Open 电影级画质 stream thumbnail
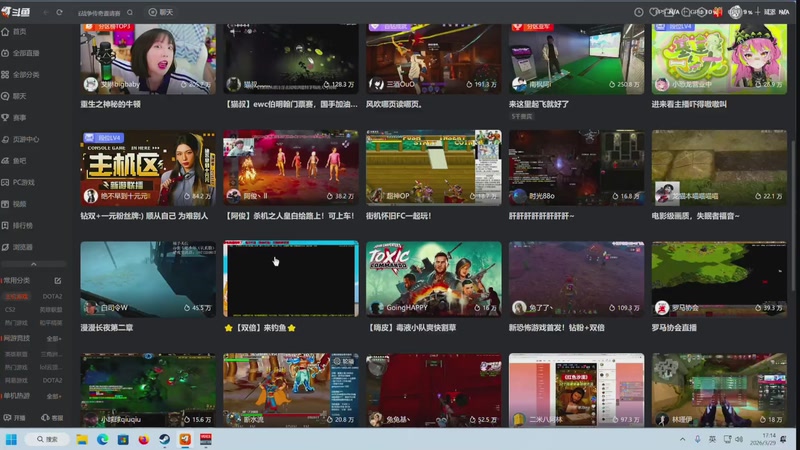 tap(719, 168)
